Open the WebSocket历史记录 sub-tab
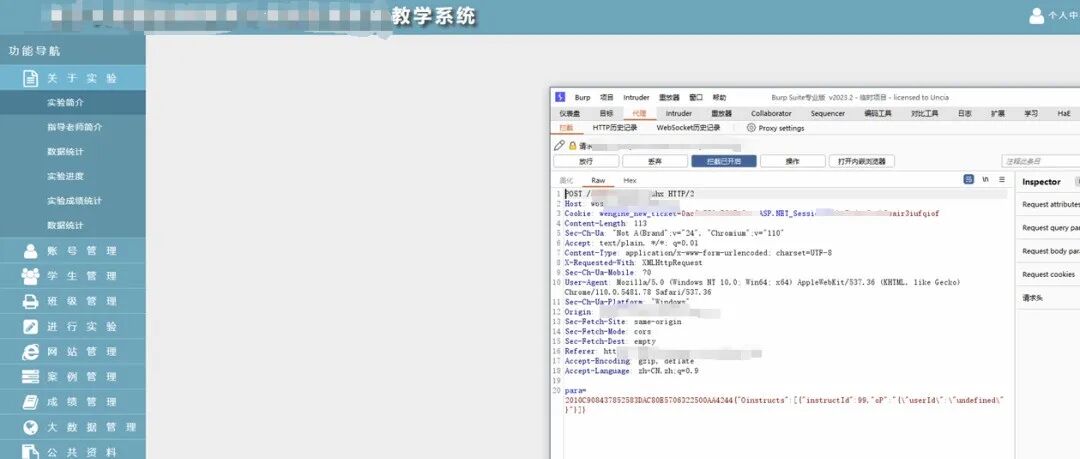The height and width of the screenshot is (459, 1080). (688, 128)
